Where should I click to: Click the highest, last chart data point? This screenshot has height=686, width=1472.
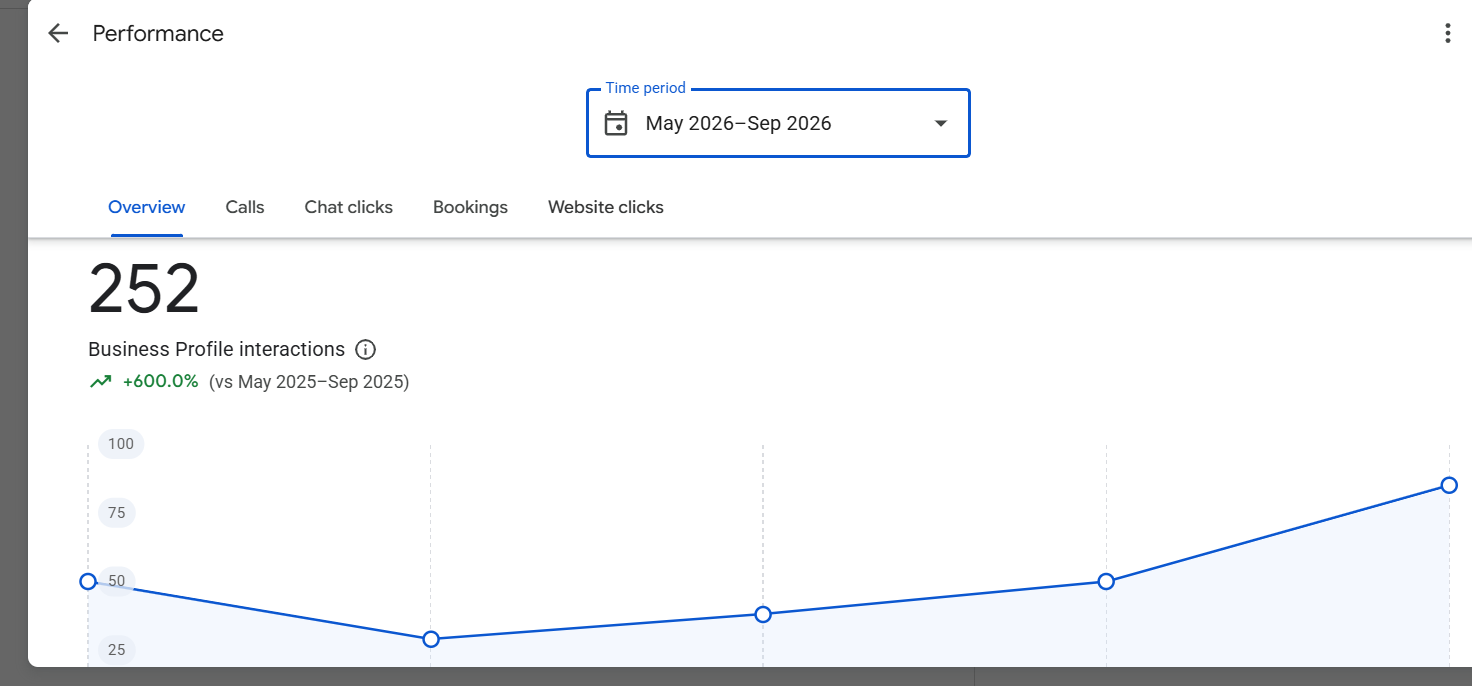point(1449,485)
